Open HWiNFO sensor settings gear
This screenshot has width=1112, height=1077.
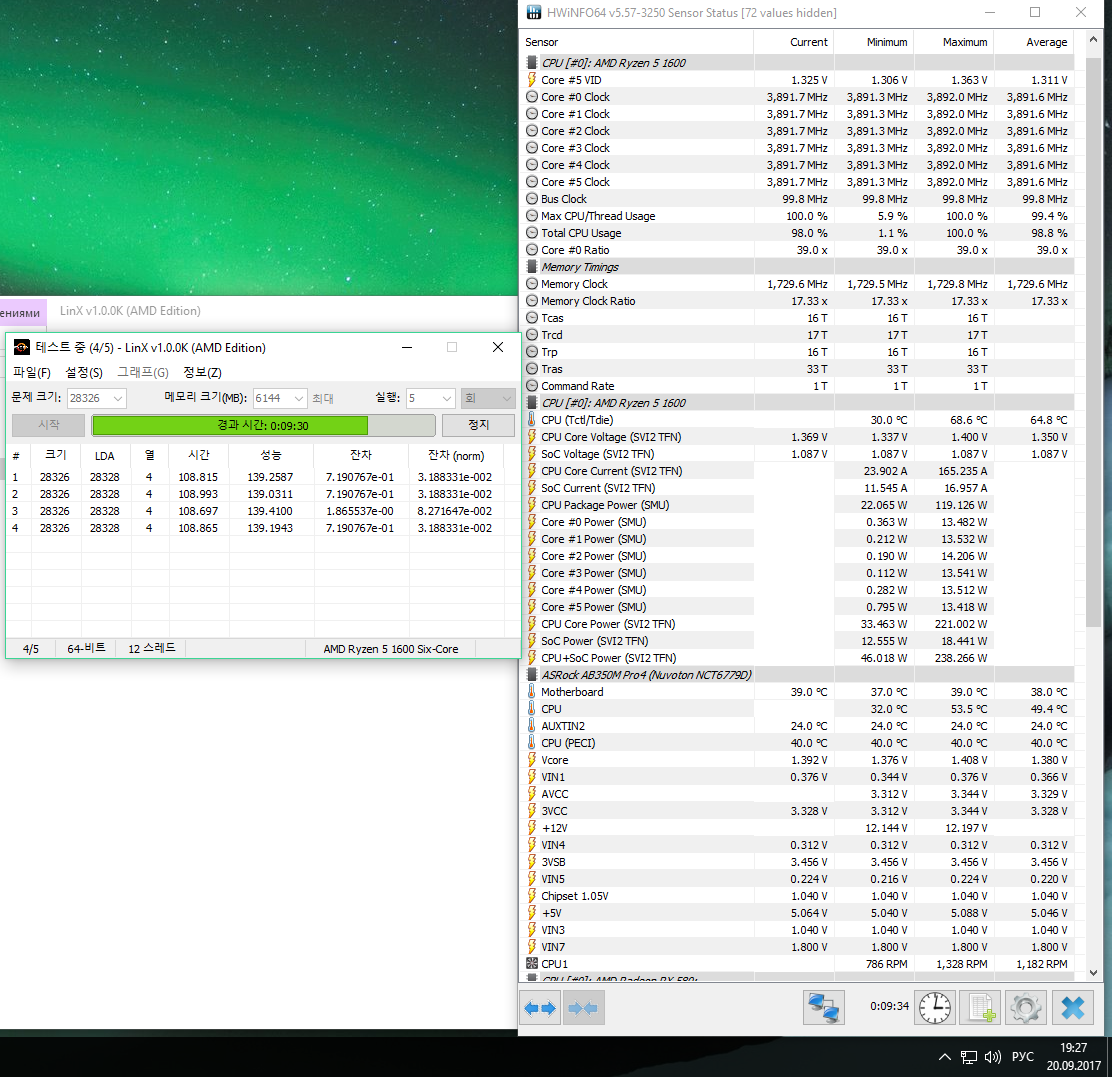coord(1025,1007)
